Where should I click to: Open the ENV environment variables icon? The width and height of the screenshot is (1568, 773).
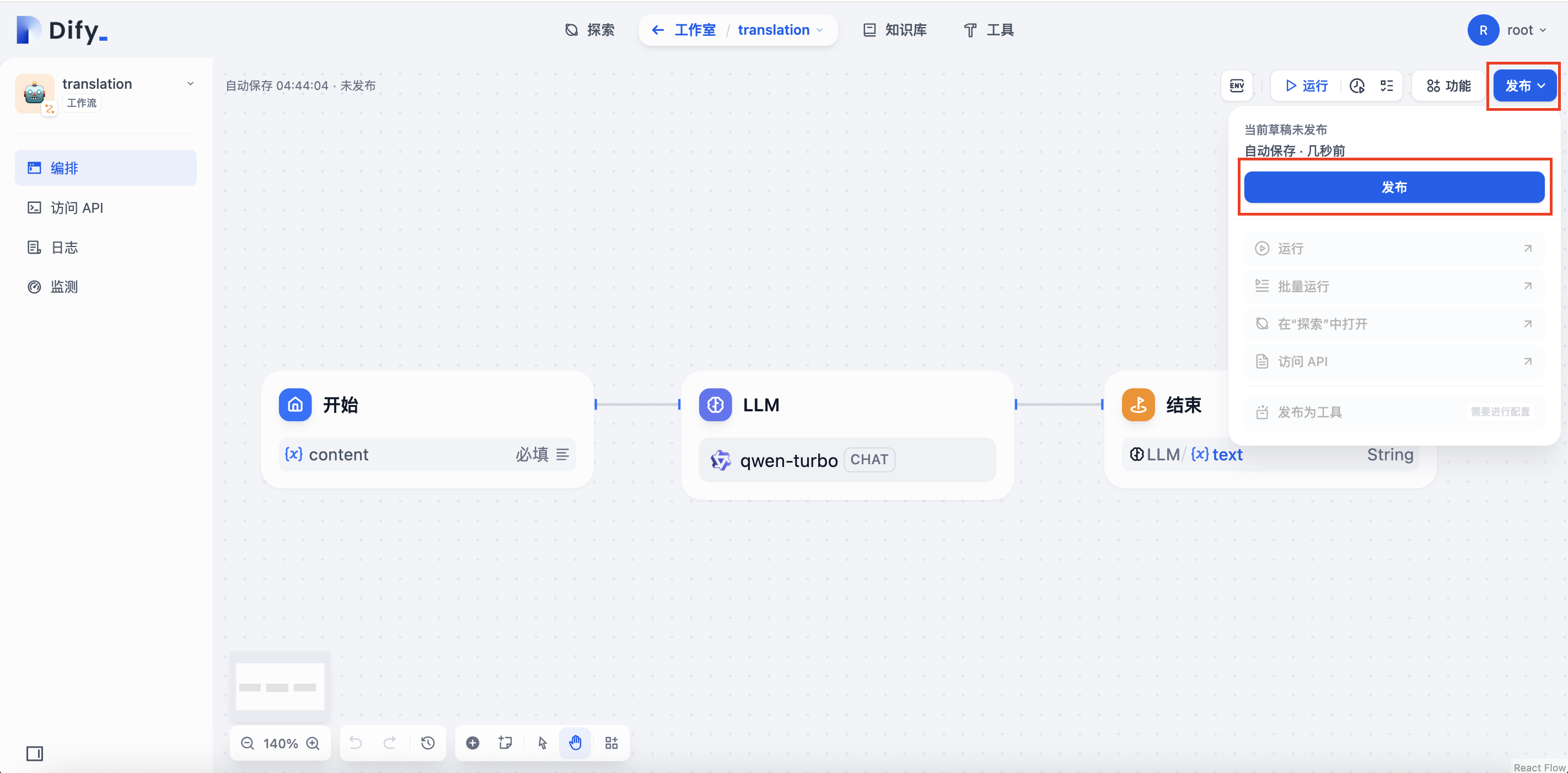tap(1236, 86)
